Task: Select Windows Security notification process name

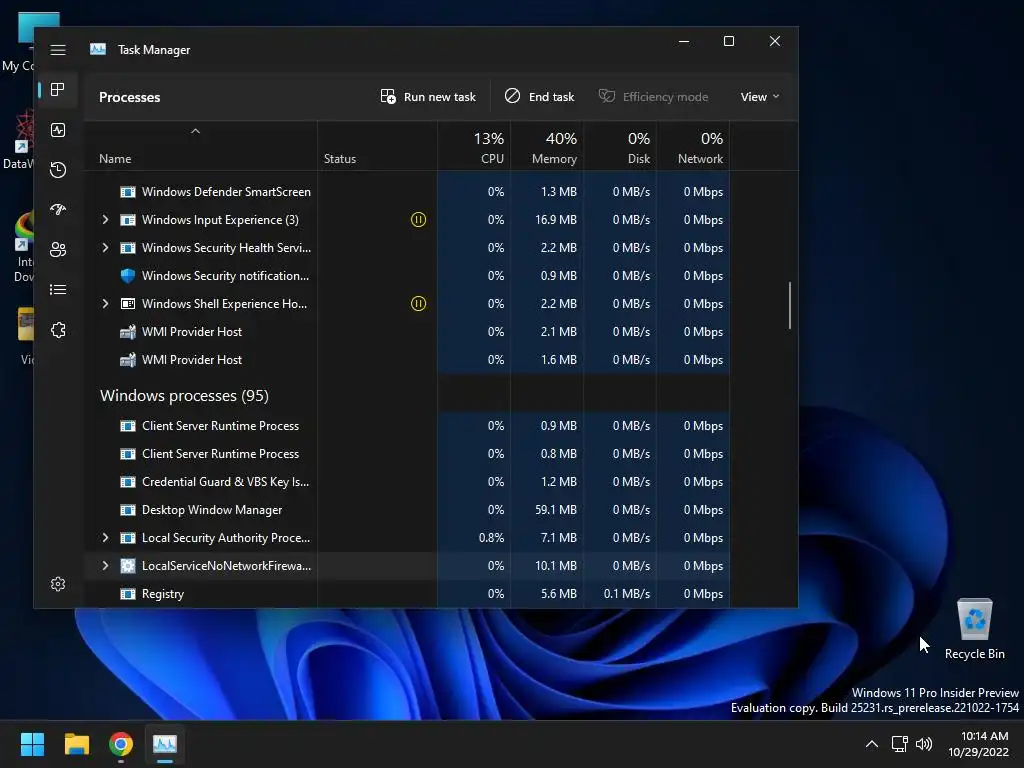Action: [x=225, y=276]
